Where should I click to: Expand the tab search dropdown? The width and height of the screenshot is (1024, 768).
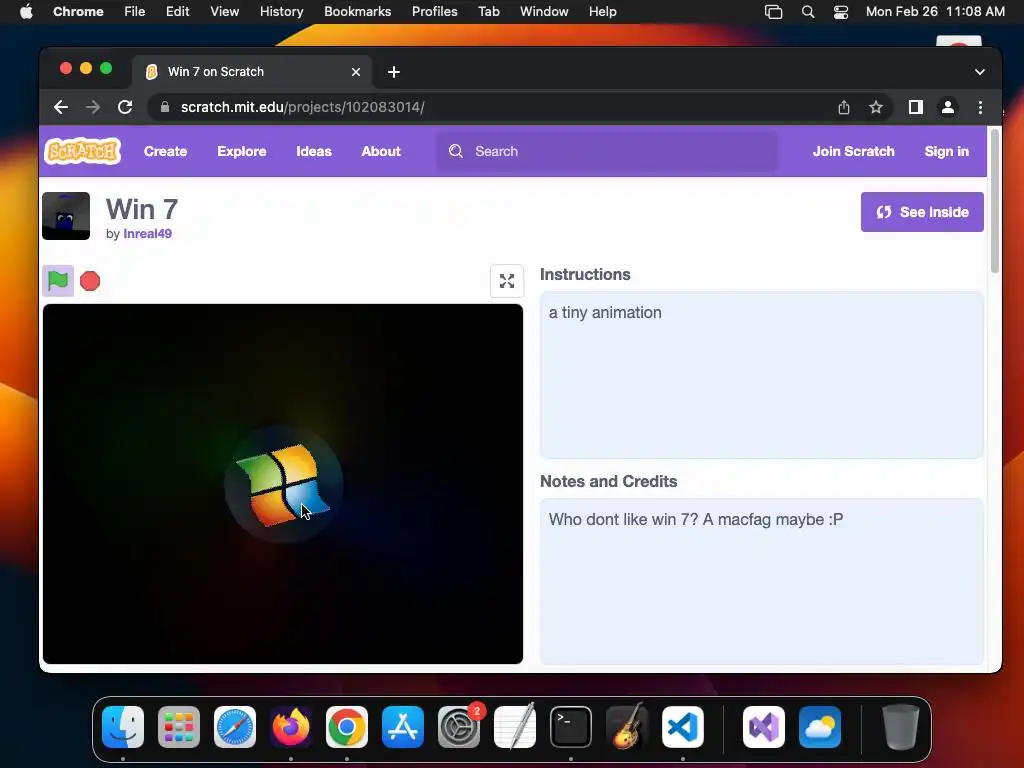tap(980, 72)
